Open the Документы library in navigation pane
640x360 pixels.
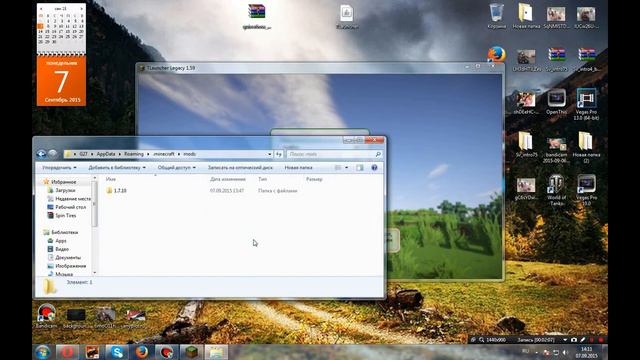pyautogui.click(x=64, y=258)
